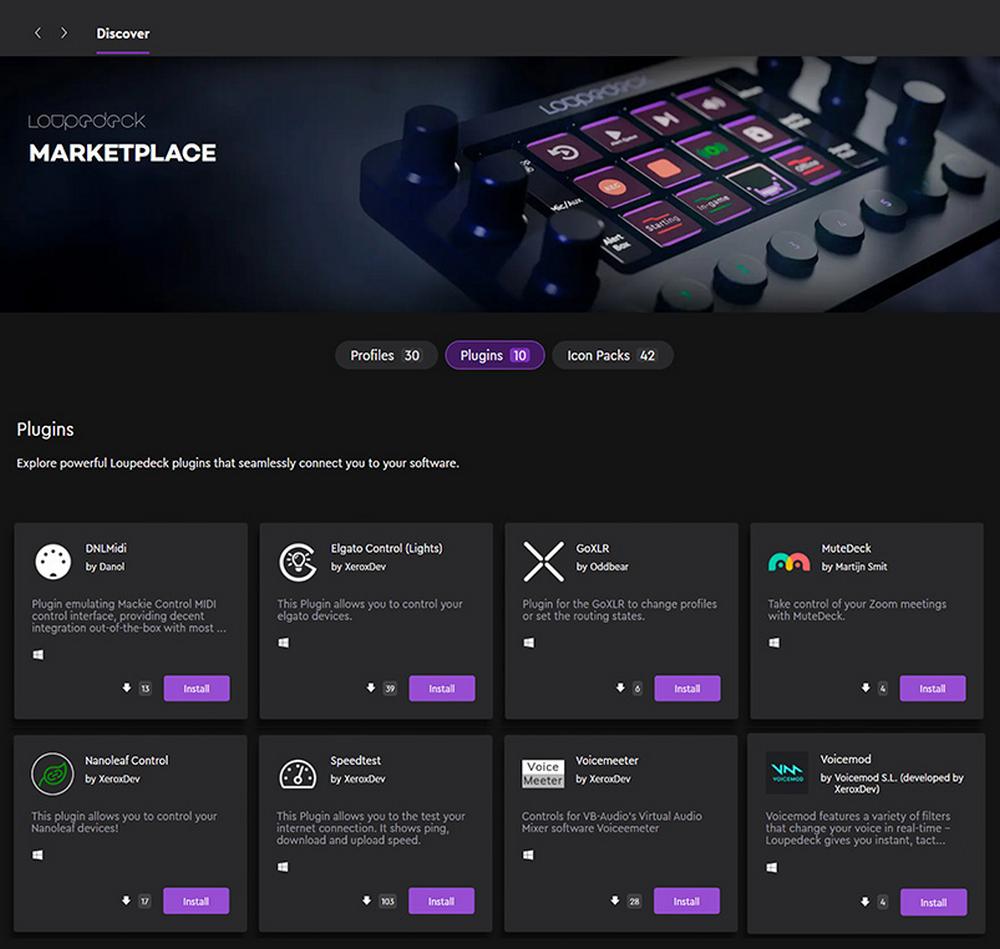This screenshot has height=949, width=1000.
Task: Install the Nanoleaf Control plugin
Action: tap(196, 901)
